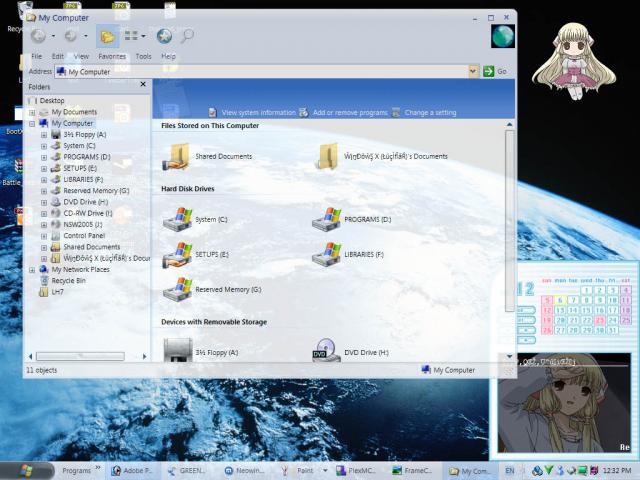Select Recycle Bin in folder tree
This screenshot has width=640, height=480.
point(68,281)
